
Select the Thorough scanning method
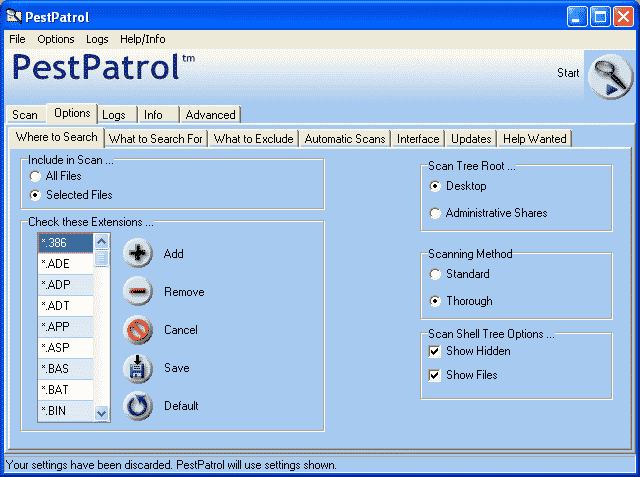435,301
